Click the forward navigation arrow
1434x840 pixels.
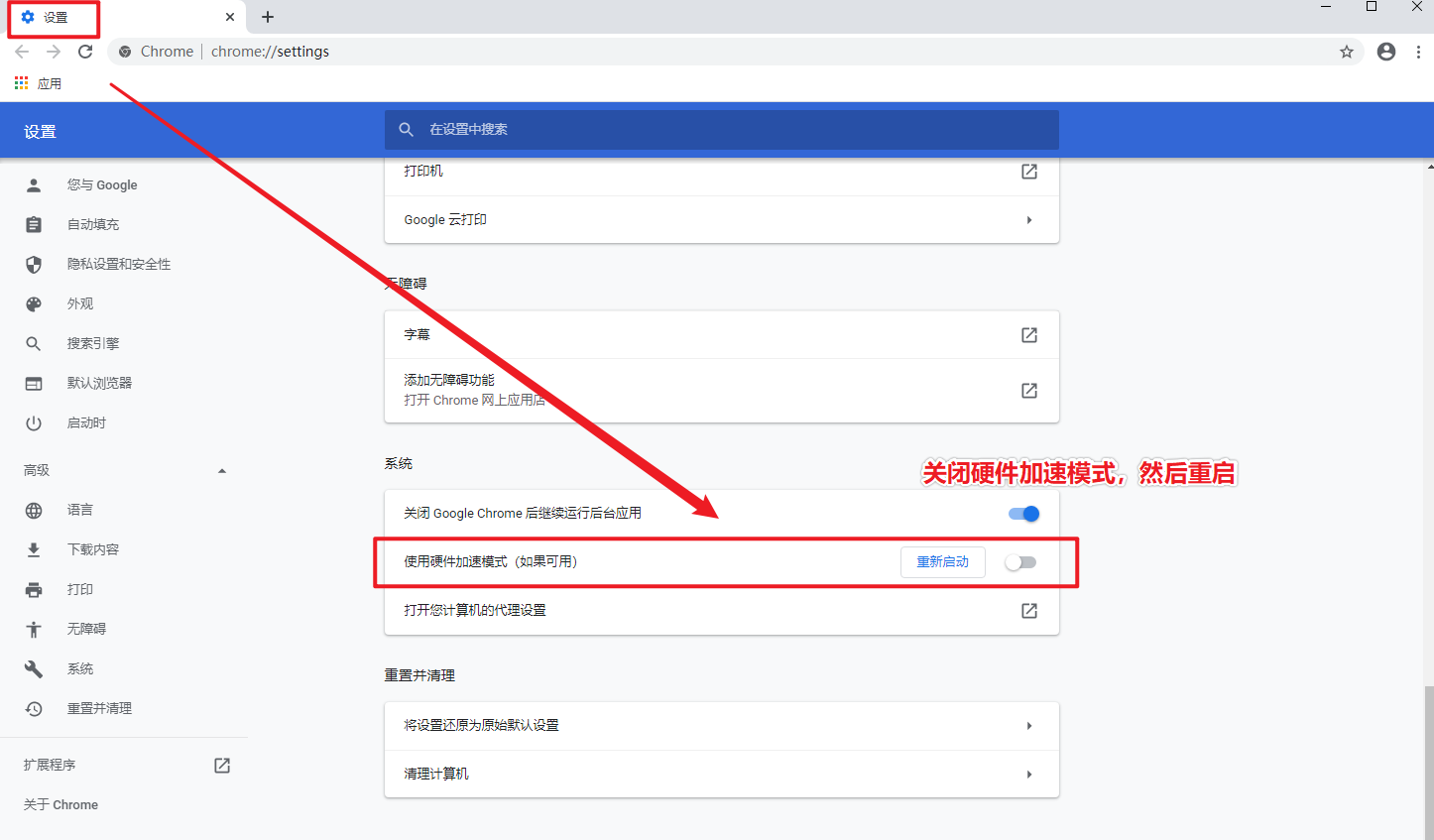coord(54,52)
